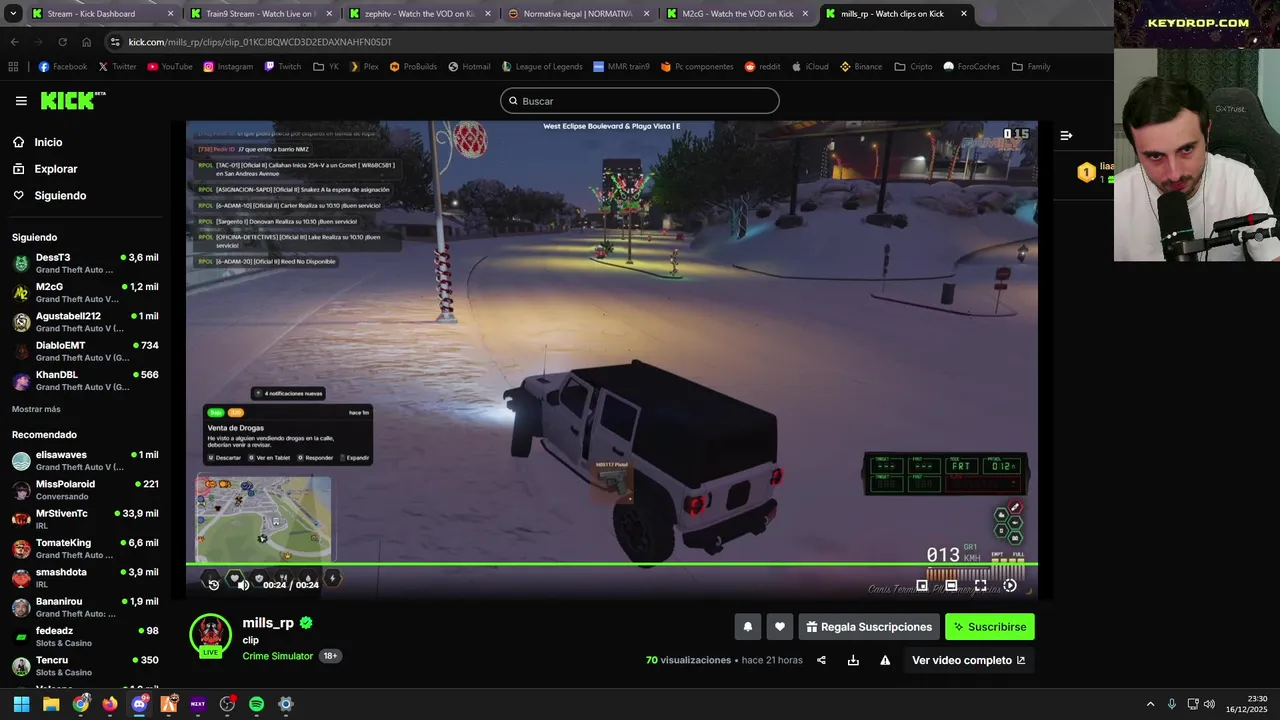Open TomateKing recommended channel
Screen dimensions: 1280x720
tap(85, 549)
